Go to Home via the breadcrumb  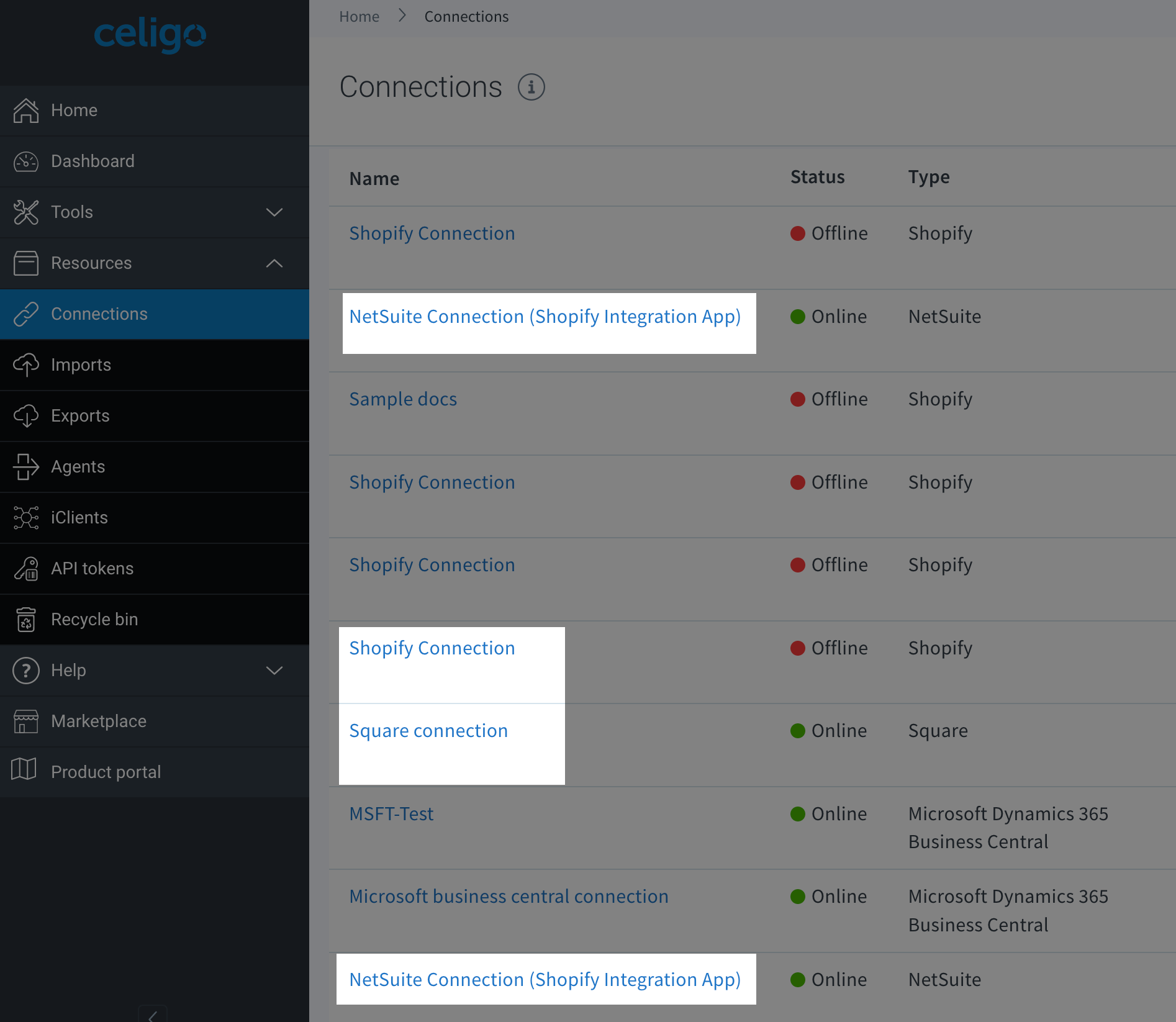pyautogui.click(x=359, y=17)
